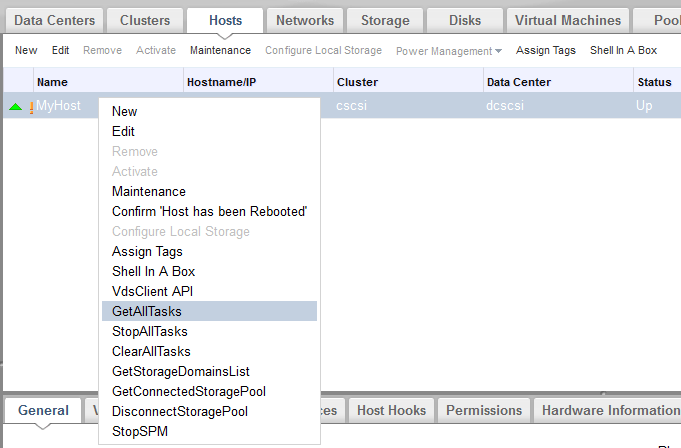Image resolution: width=681 pixels, height=448 pixels.
Task: Open VdsClient API from the context menu
Action: coord(152,291)
